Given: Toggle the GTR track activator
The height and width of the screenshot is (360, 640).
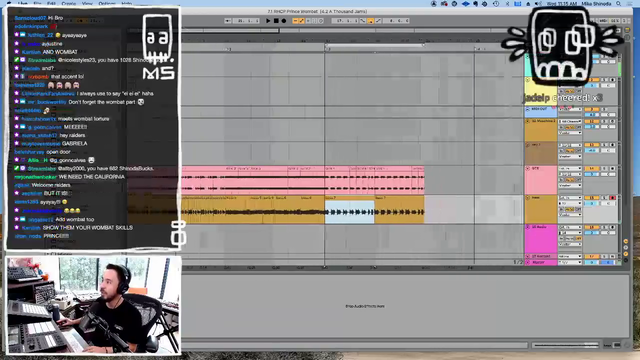Looking at the screenshot, I should (x=591, y=169).
